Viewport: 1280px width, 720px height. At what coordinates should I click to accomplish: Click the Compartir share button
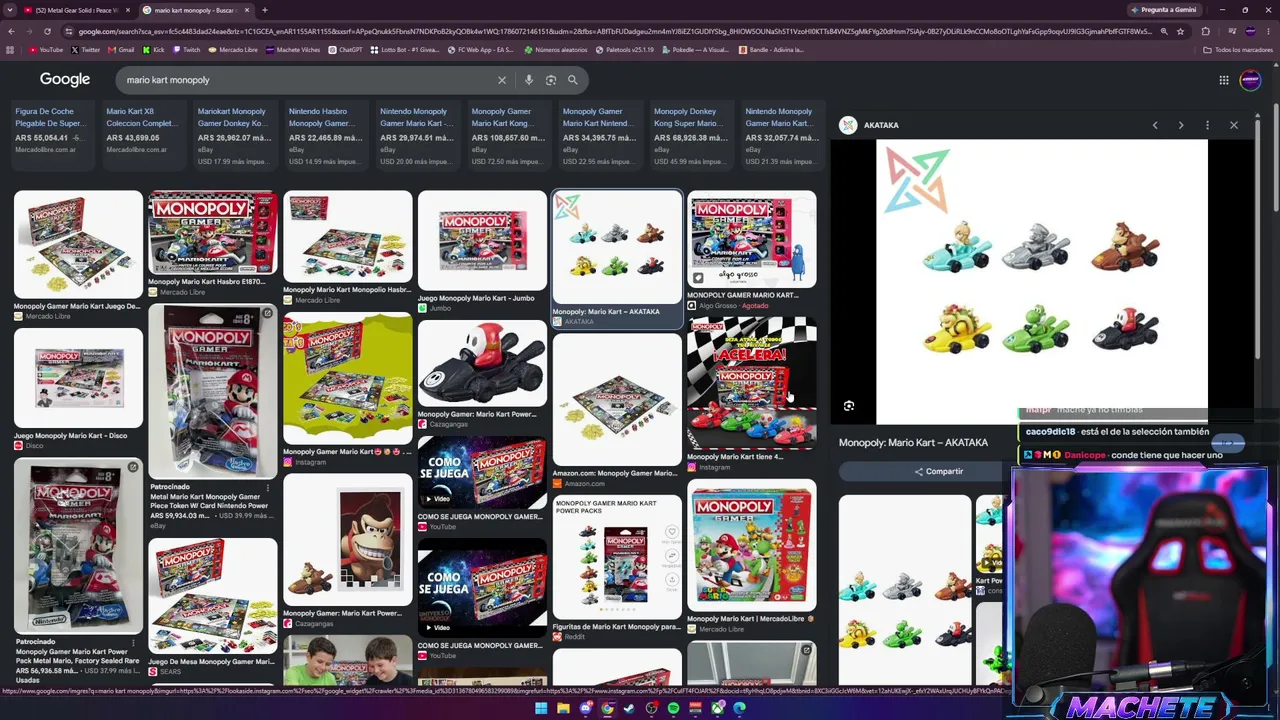(939, 471)
